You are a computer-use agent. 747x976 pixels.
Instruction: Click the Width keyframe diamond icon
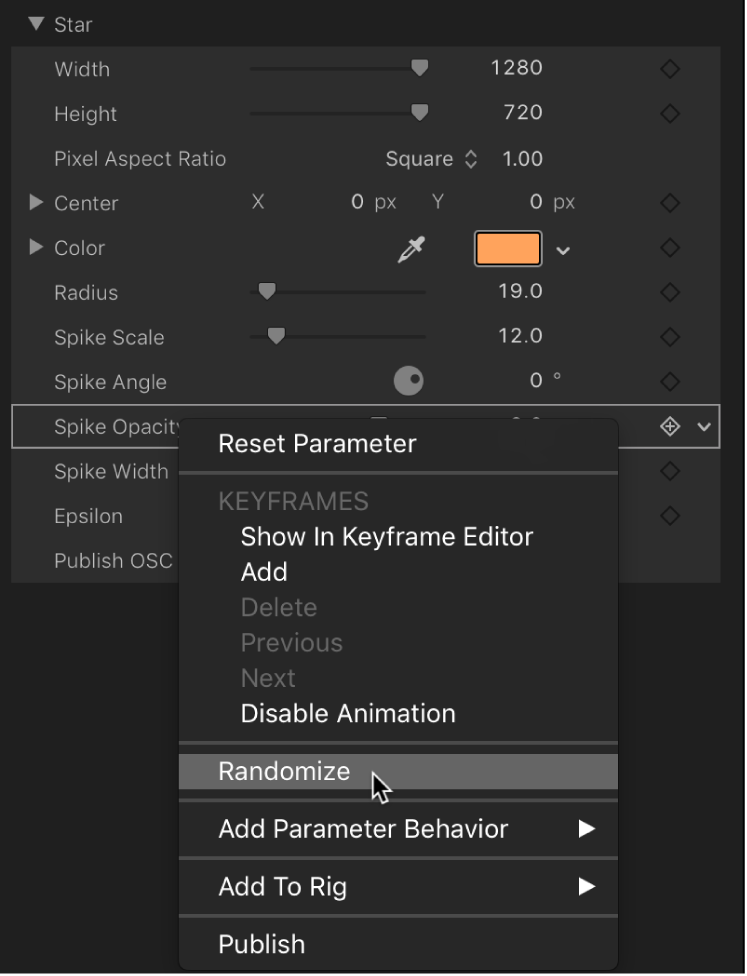(x=670, y=69)
